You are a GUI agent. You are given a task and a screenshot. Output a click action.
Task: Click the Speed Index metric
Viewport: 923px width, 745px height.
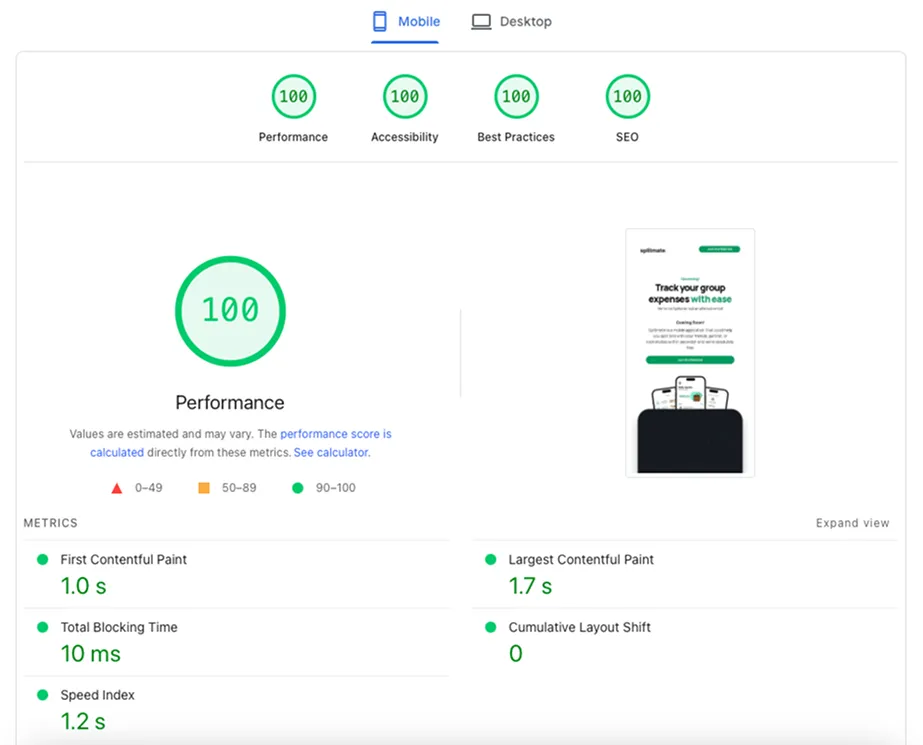[97, 695]
